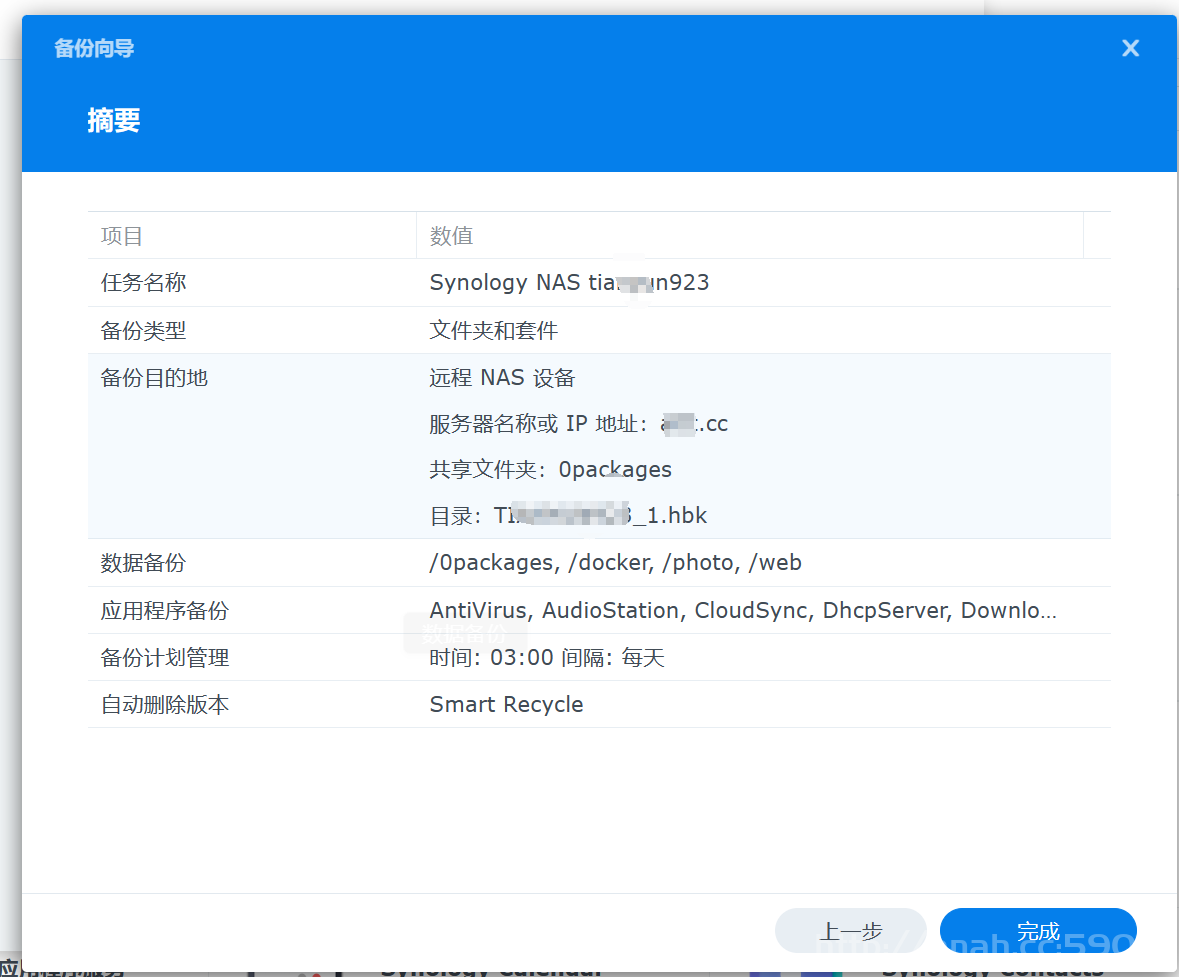Select the 备份计划管理 row label
The width and height of the screenshot is (1179, 977).
coord(165,657)
